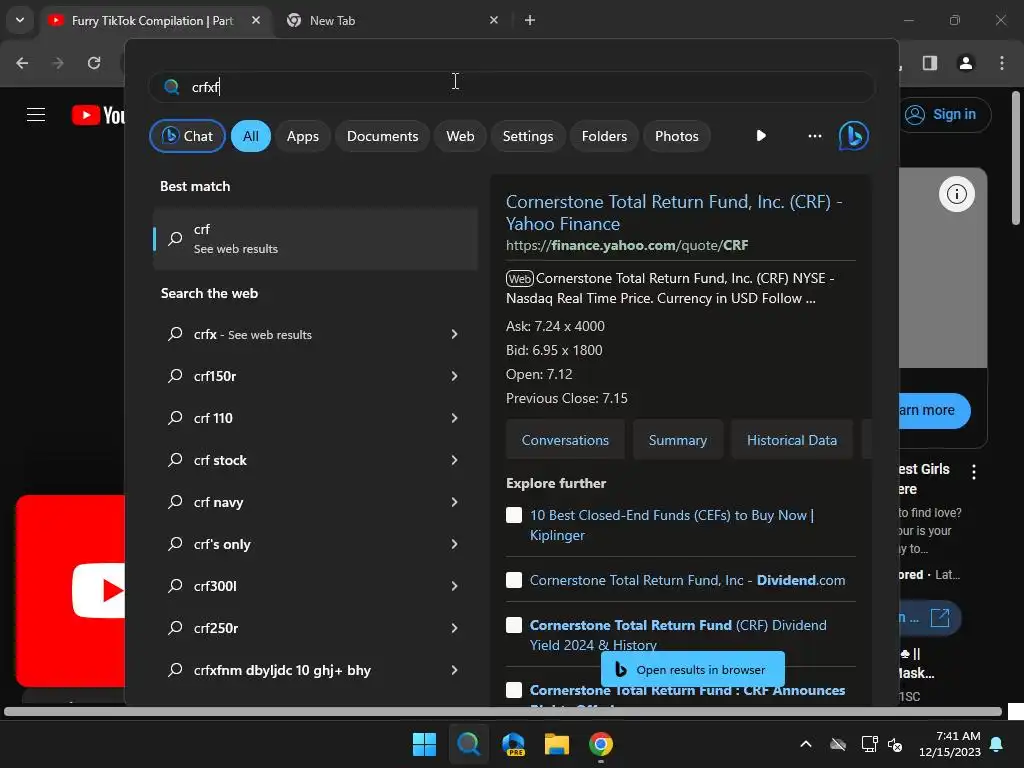Show hidden icons in system tray

click(x=806, y=744)
